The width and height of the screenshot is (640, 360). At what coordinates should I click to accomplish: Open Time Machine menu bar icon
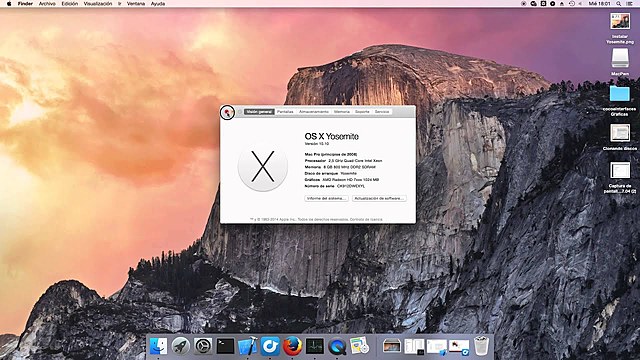click(571, 4)
